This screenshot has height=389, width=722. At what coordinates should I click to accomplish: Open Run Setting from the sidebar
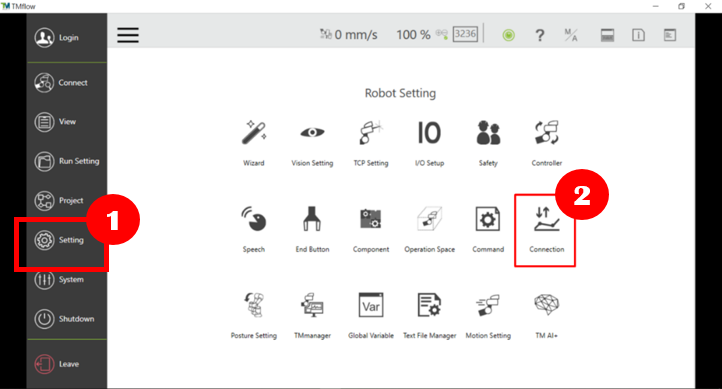tap(67, 162)
